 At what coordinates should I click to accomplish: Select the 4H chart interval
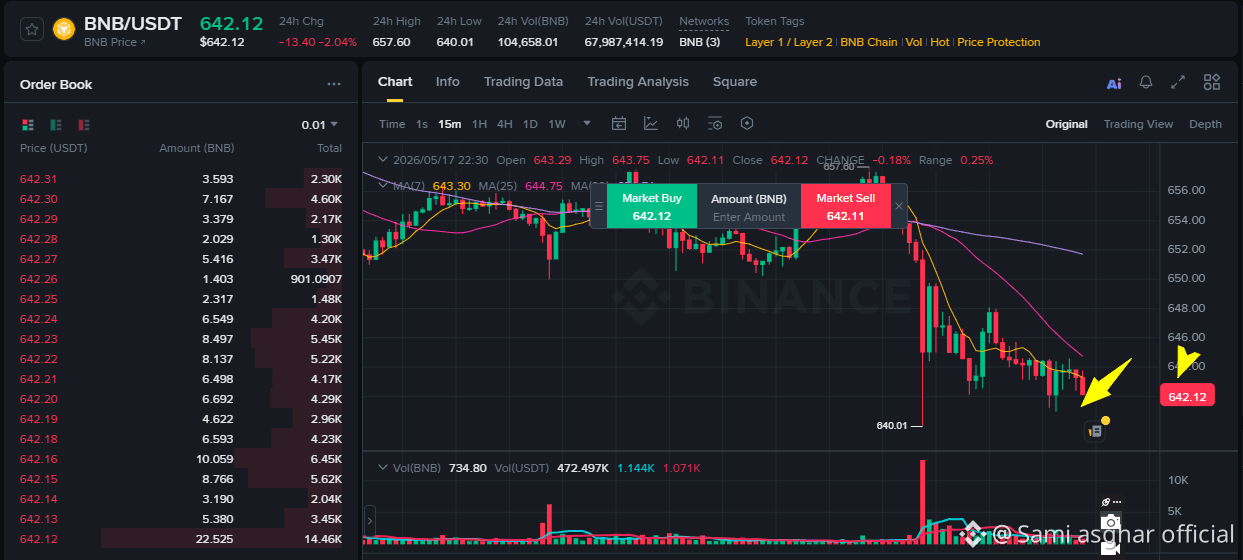point(505,124)
